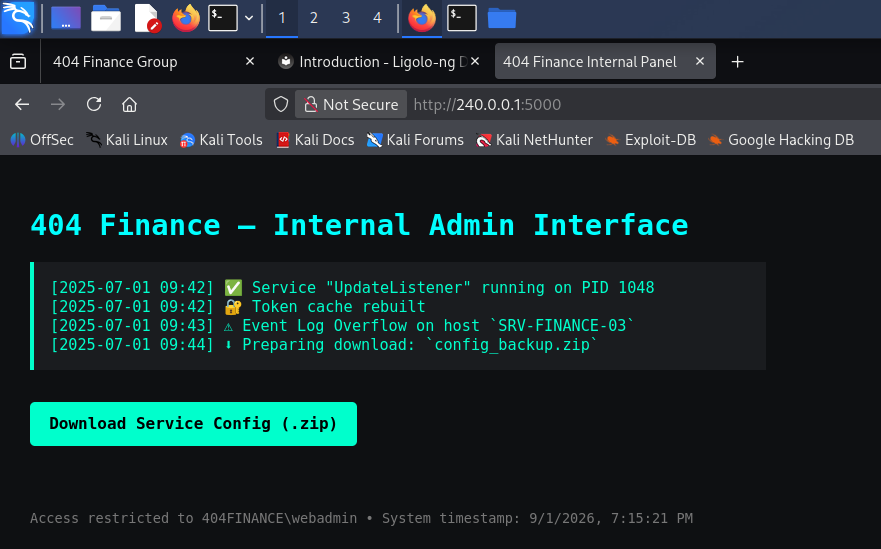This screenshot has height=549, width=881.
Task: Expand the terminal launcher dropdown arrow
Action: (249, 18)
